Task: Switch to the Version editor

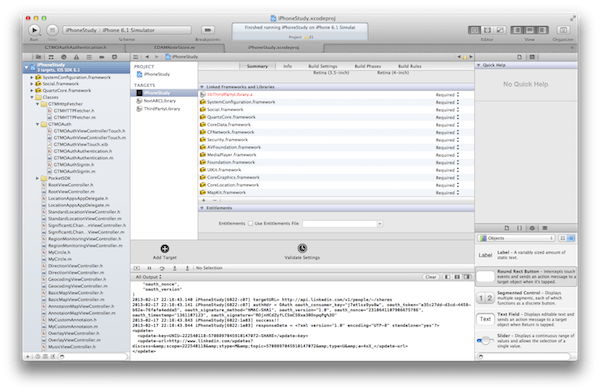Action: click(500, 30)
